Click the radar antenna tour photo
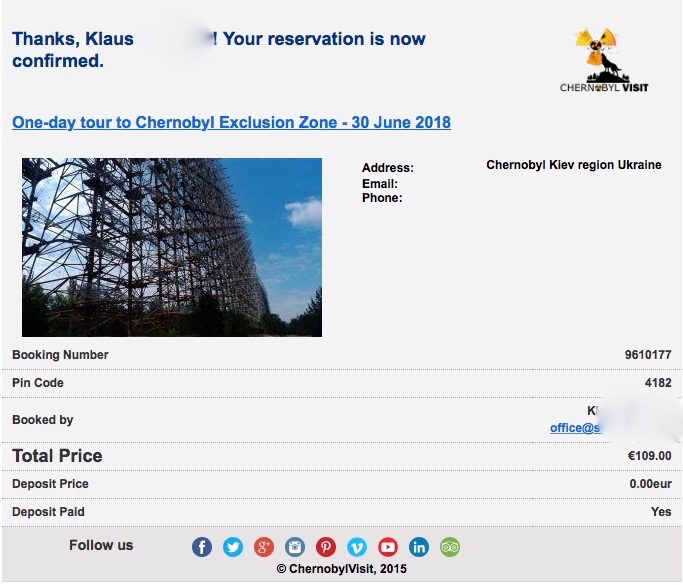This screenshot has width=683, height=585. (172, 247)
